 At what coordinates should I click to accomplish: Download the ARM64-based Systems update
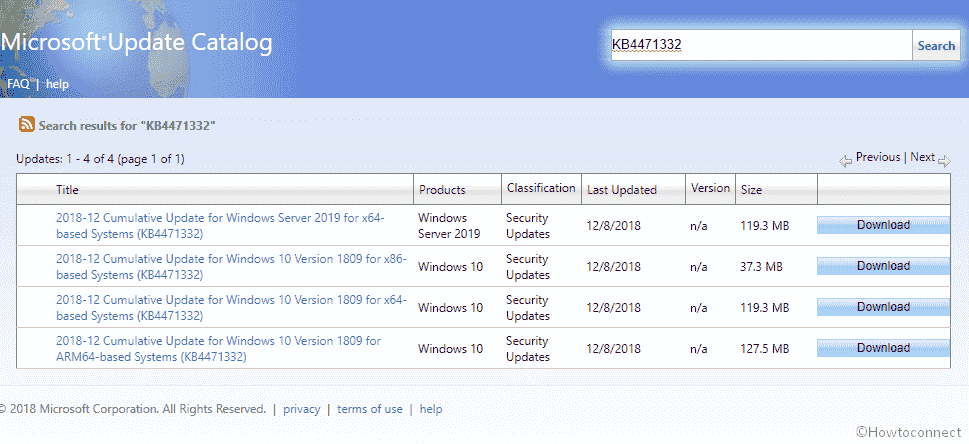[883, 348]
